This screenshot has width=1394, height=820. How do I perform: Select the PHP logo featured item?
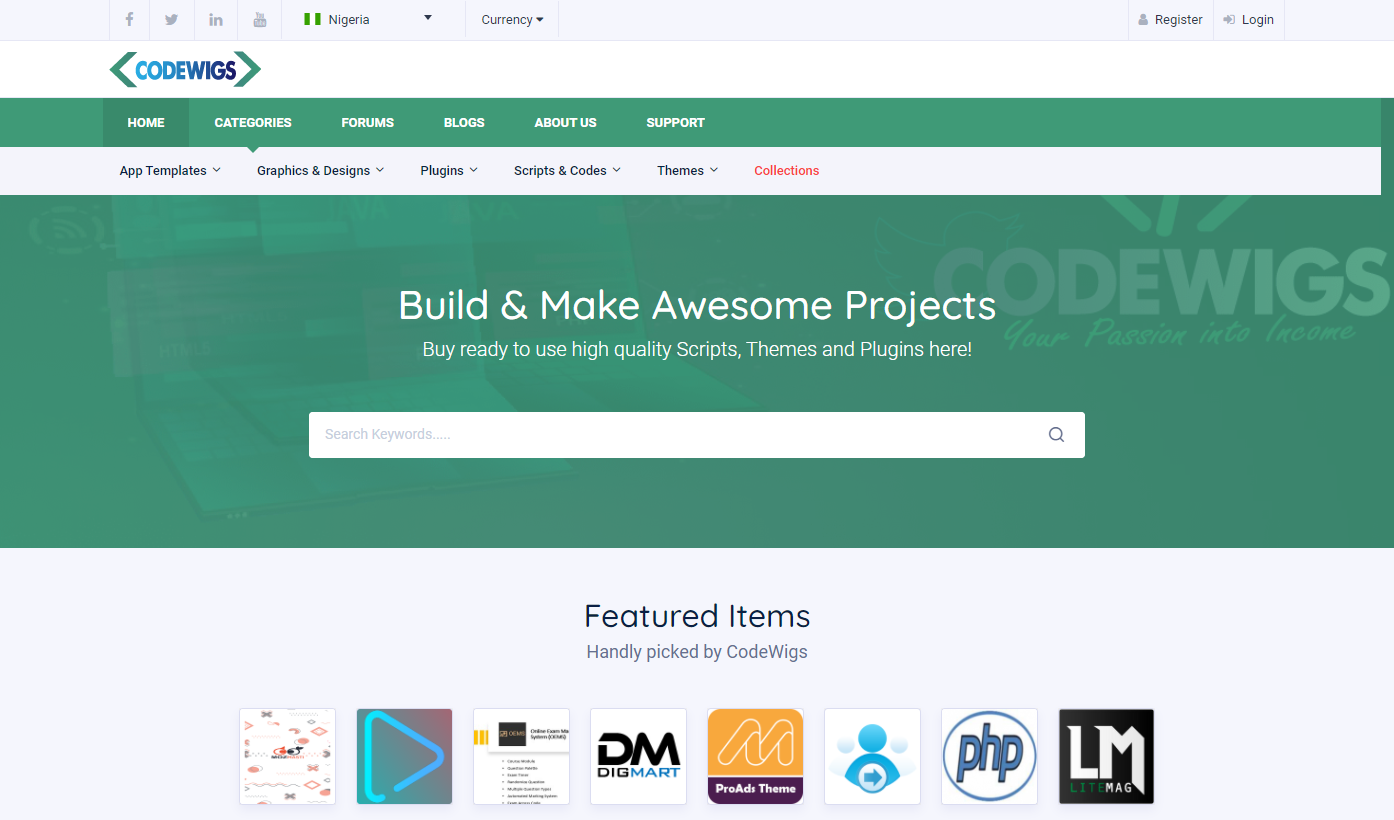[989, 756]
